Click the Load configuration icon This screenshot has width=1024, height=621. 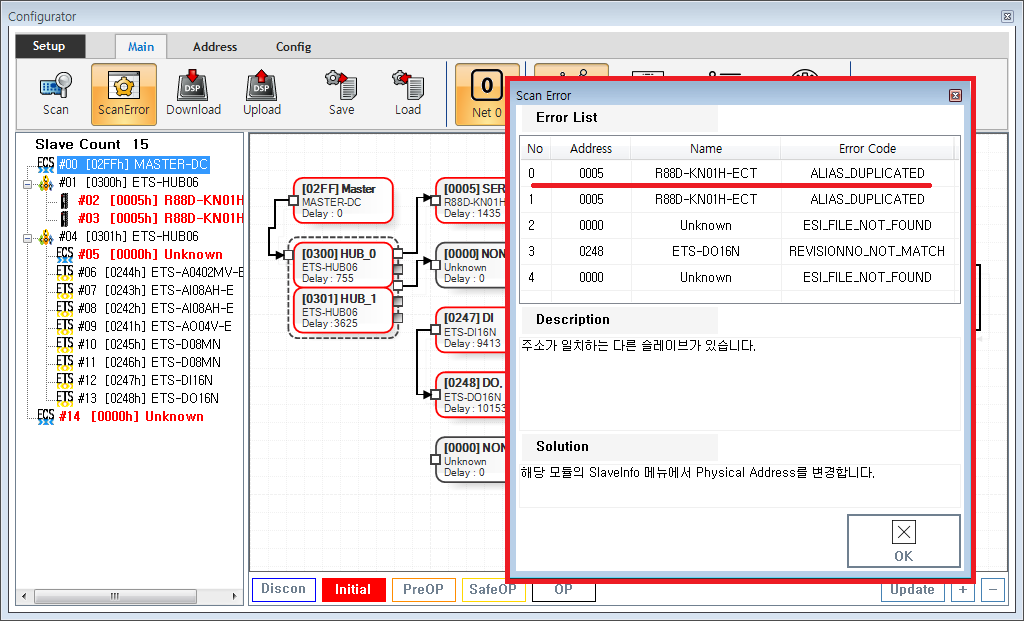point(407,93)
